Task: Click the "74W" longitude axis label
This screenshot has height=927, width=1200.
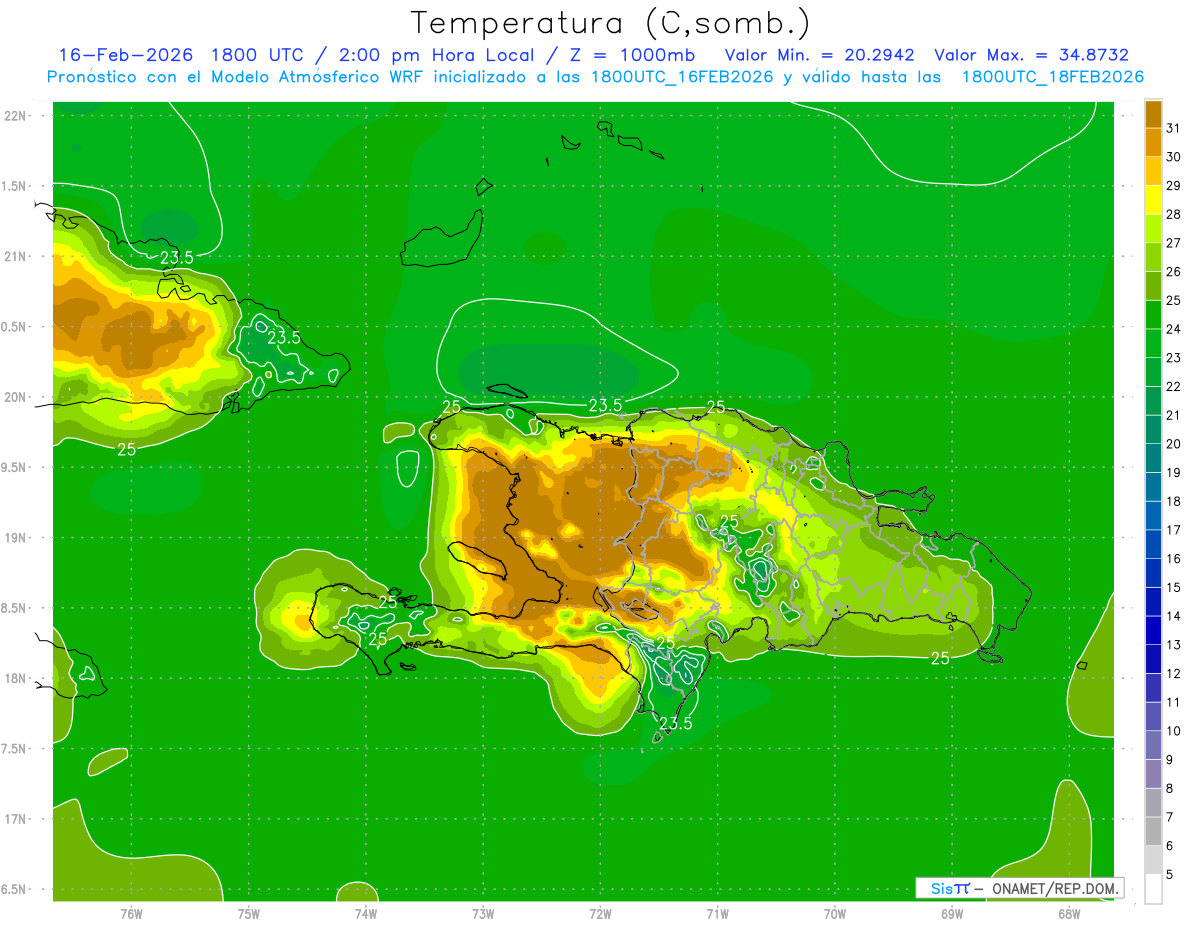Action: click(x=365, y=913)
